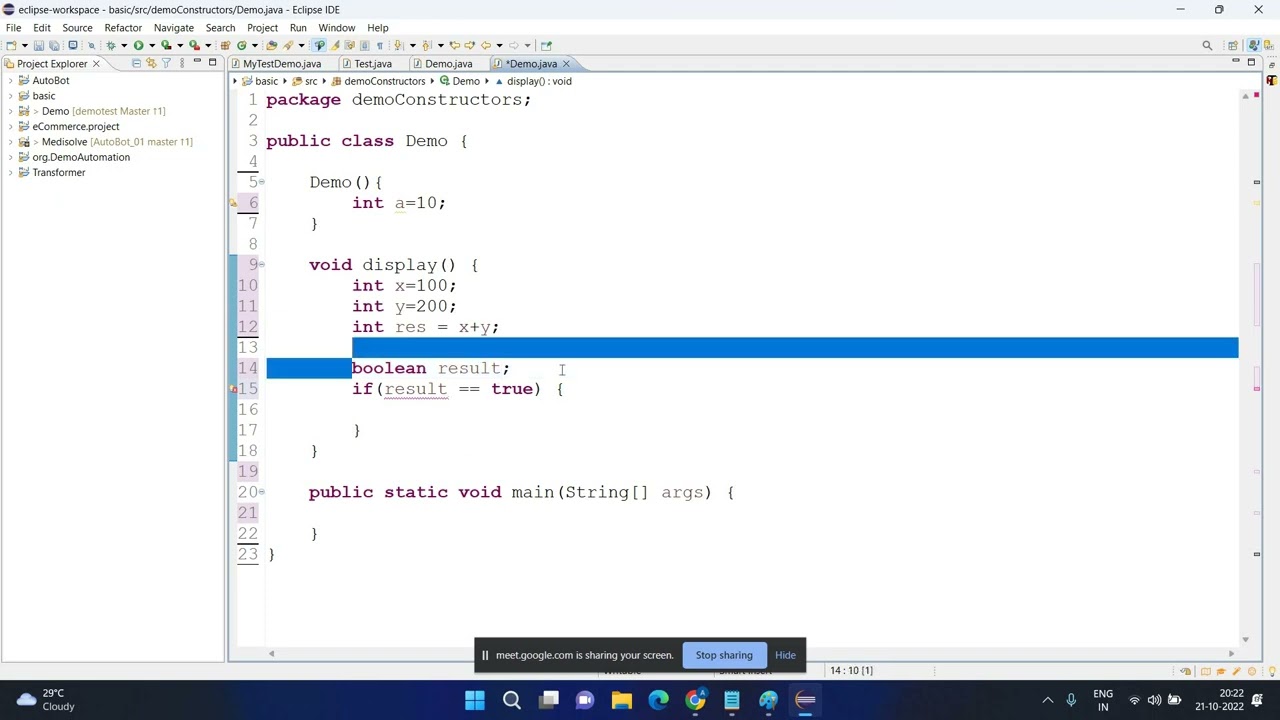Click the editor horizontal scrollbar
The height and width of the screenshot is (720, 1280).
[750, 654]
